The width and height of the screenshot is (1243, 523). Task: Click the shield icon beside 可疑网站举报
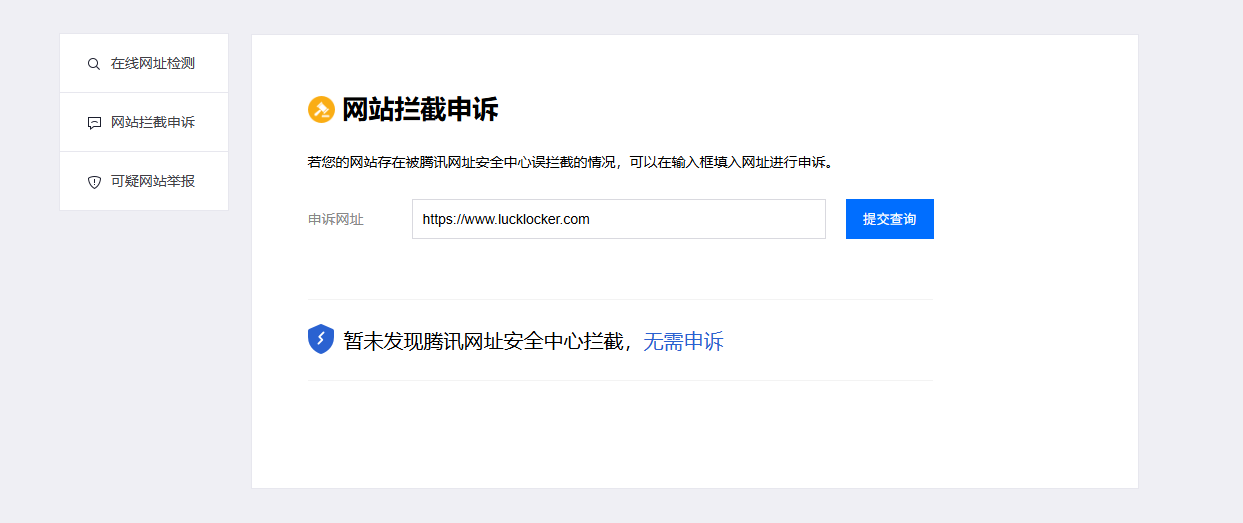point(94,182)
